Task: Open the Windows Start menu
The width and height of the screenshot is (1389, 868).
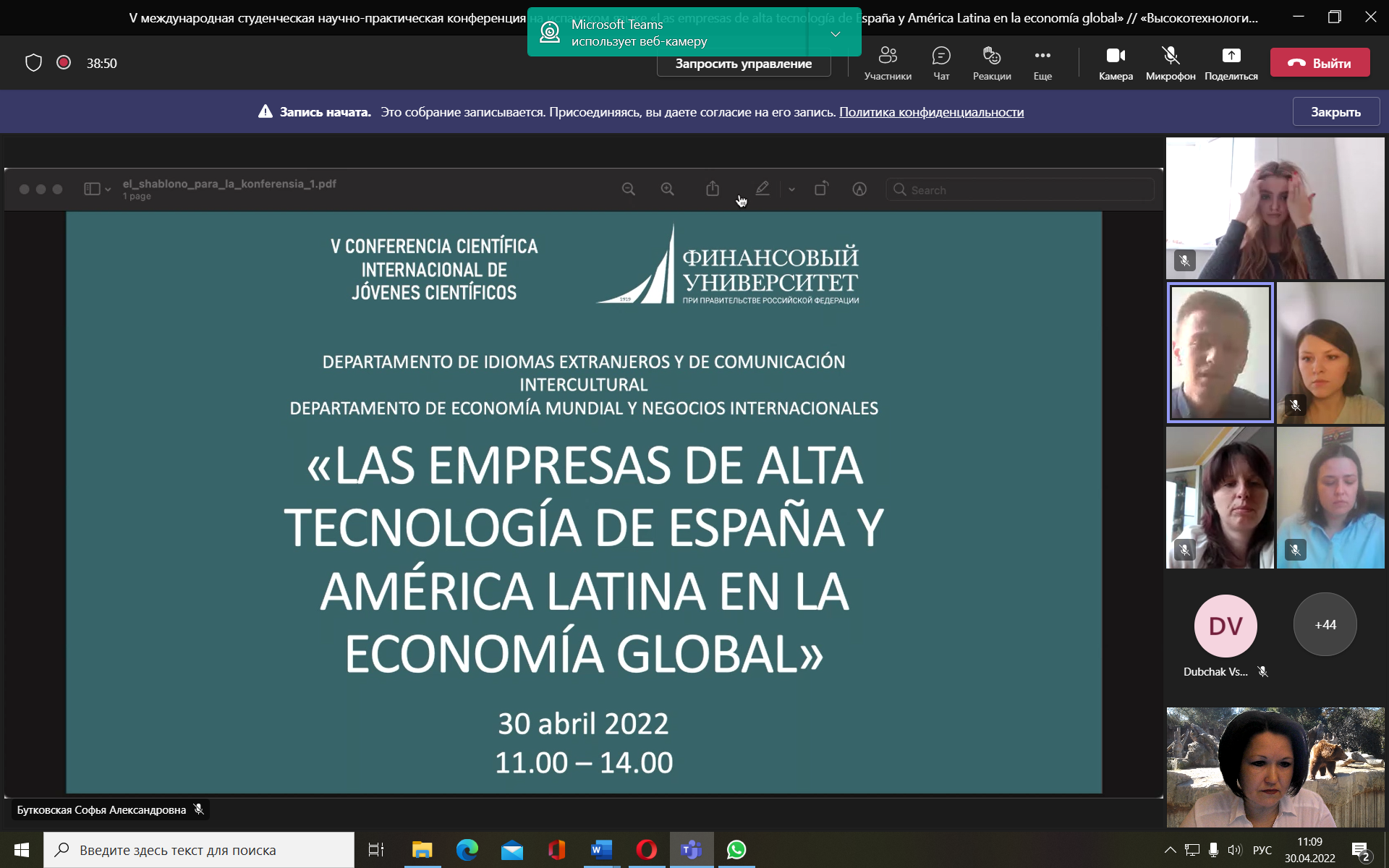Action: click(22, 850)
